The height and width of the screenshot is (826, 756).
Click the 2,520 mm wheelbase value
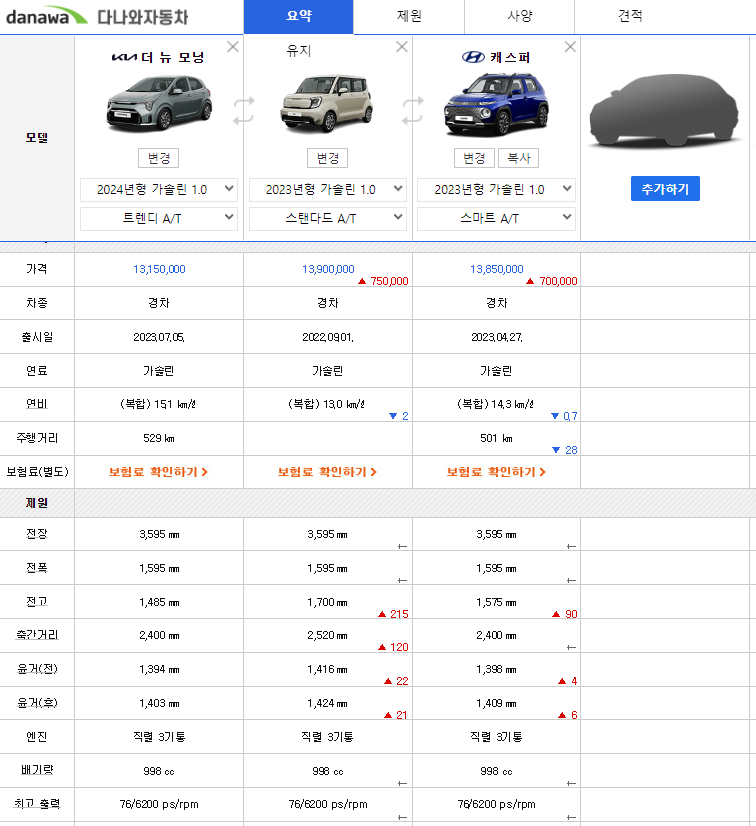tap(327, 635)
